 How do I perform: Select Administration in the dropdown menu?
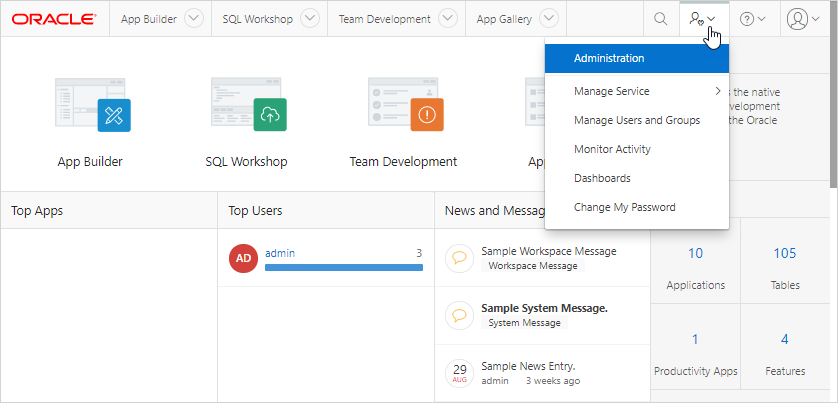[637, 58]
